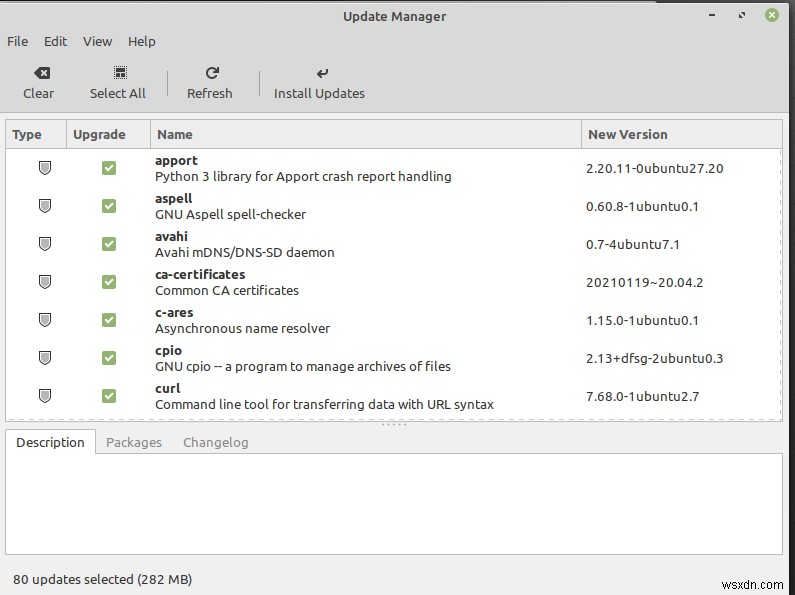Select the apport package name
The image size is (795, 595).
[x=176, y=161]
